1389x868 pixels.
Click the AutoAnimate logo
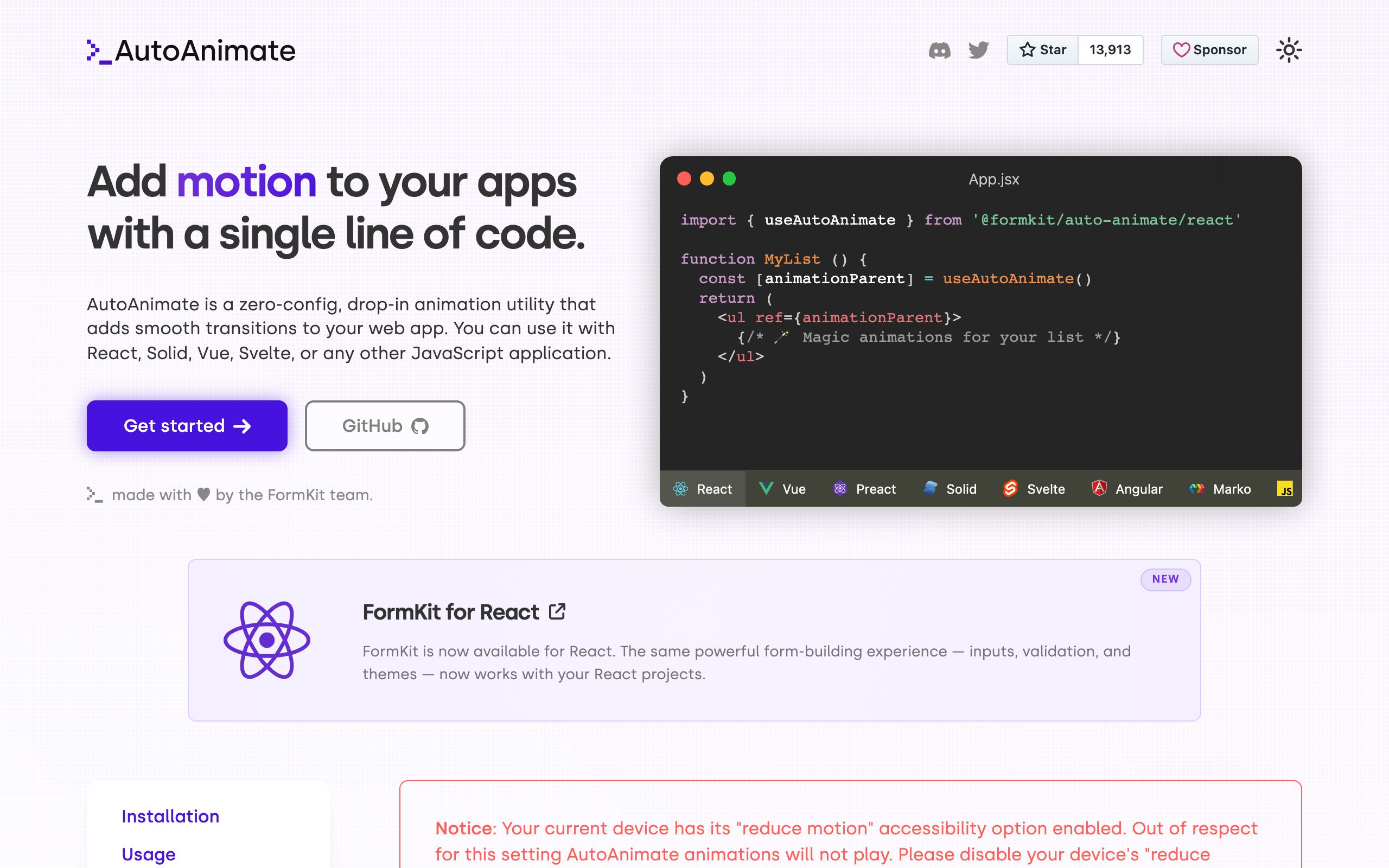[x=191, y=51]
